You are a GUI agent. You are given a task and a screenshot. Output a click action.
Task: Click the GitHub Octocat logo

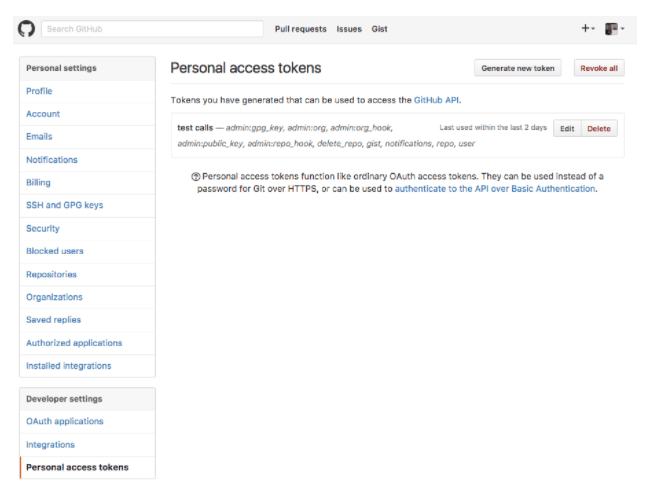[x=26, y=29]
